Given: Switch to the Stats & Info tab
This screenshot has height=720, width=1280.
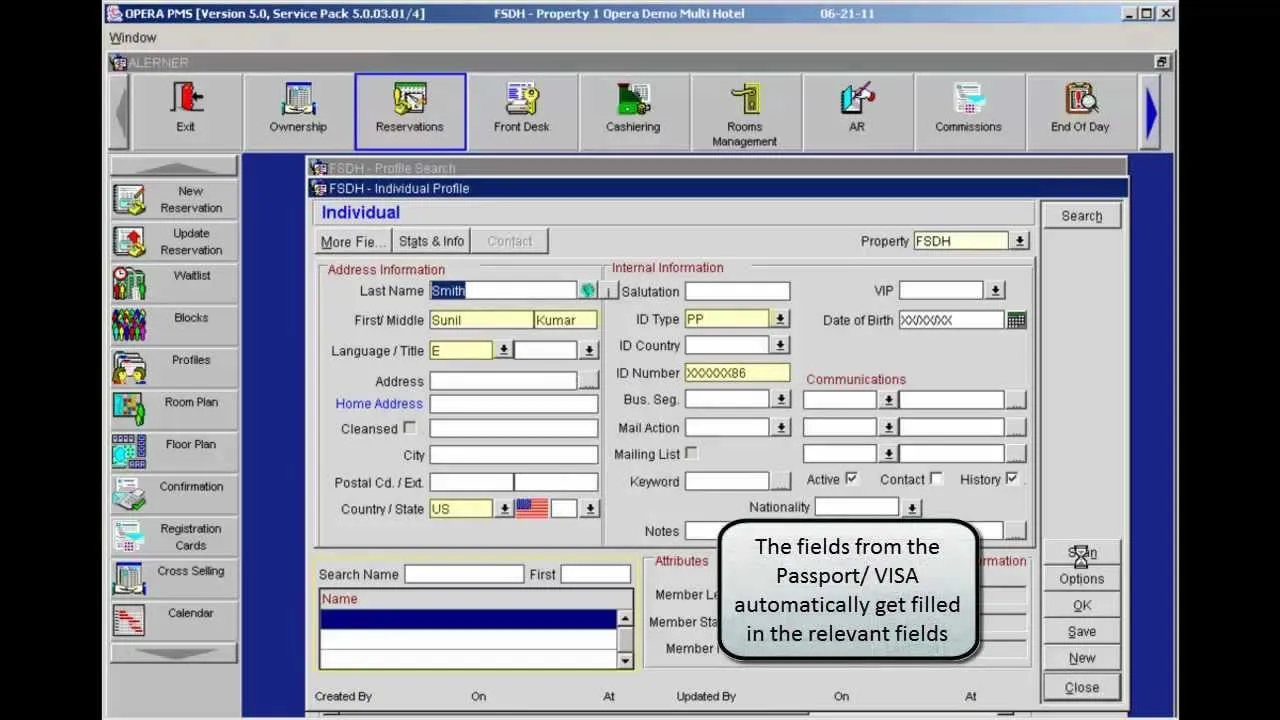Looking at the screenshot, I should [431, 241].
